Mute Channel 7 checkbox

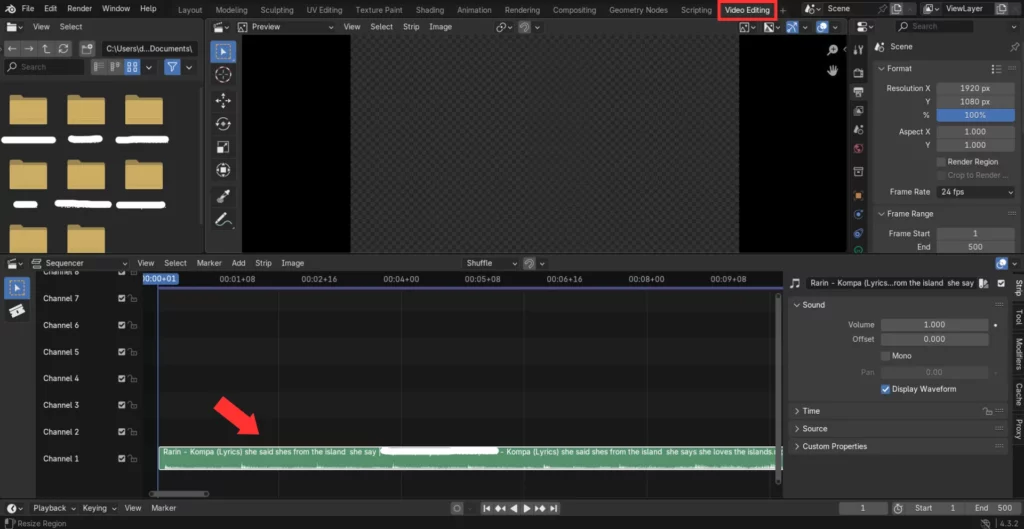121,298
